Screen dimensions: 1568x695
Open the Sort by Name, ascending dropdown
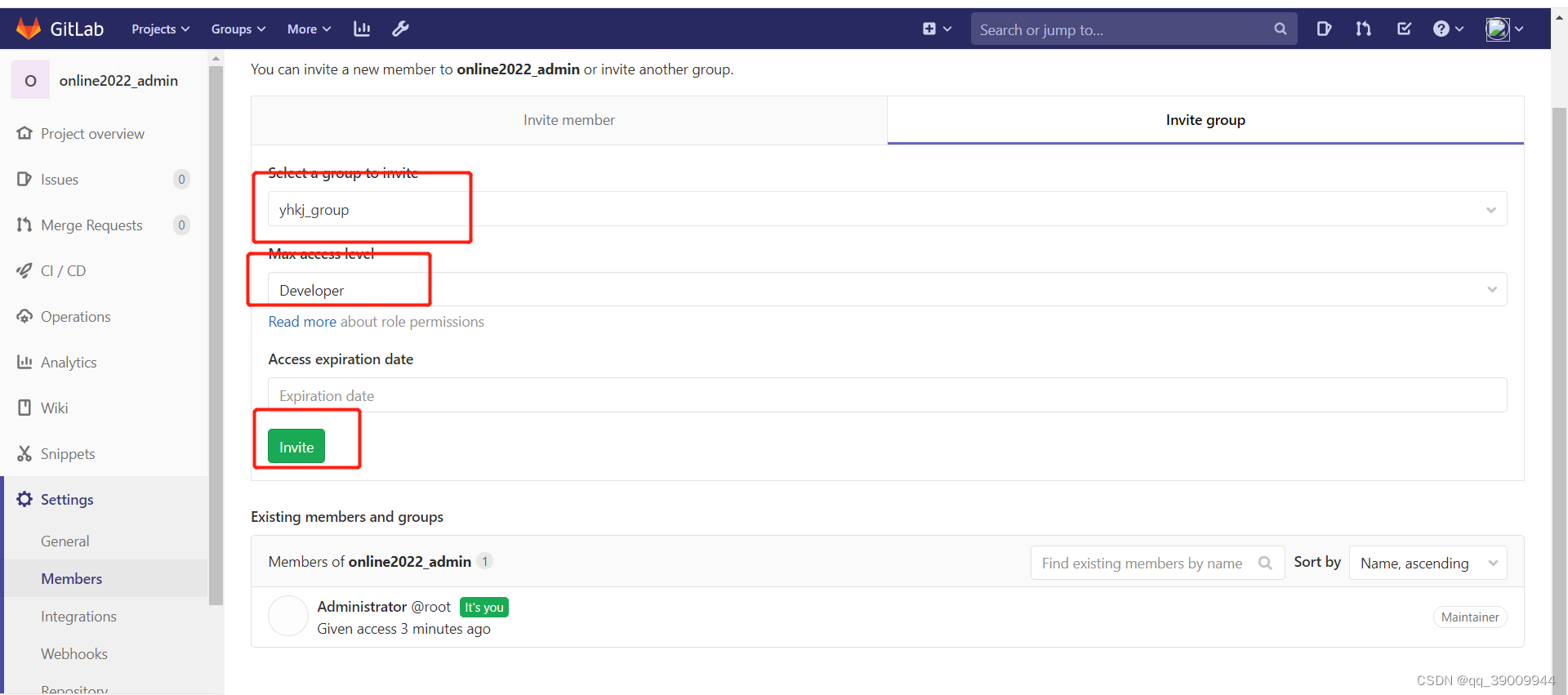pos(1428,563)
